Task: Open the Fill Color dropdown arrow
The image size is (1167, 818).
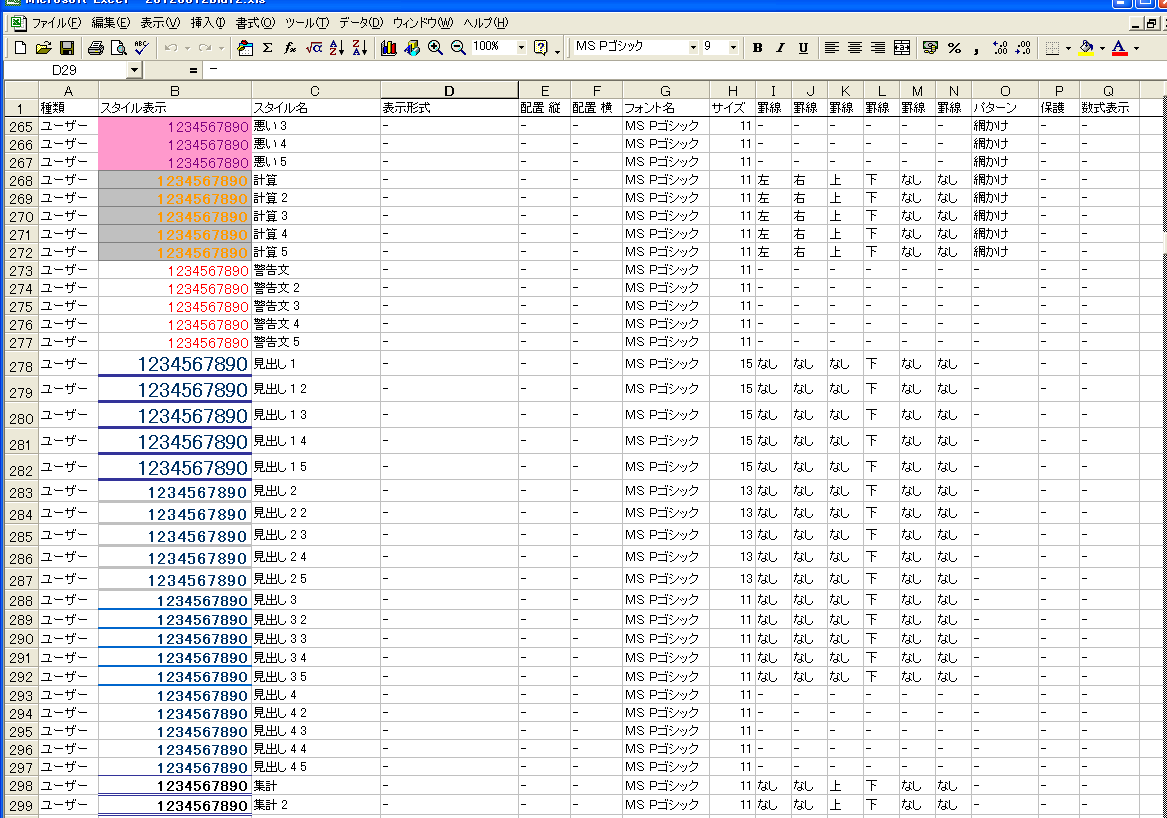Action: click(1102, 48)
